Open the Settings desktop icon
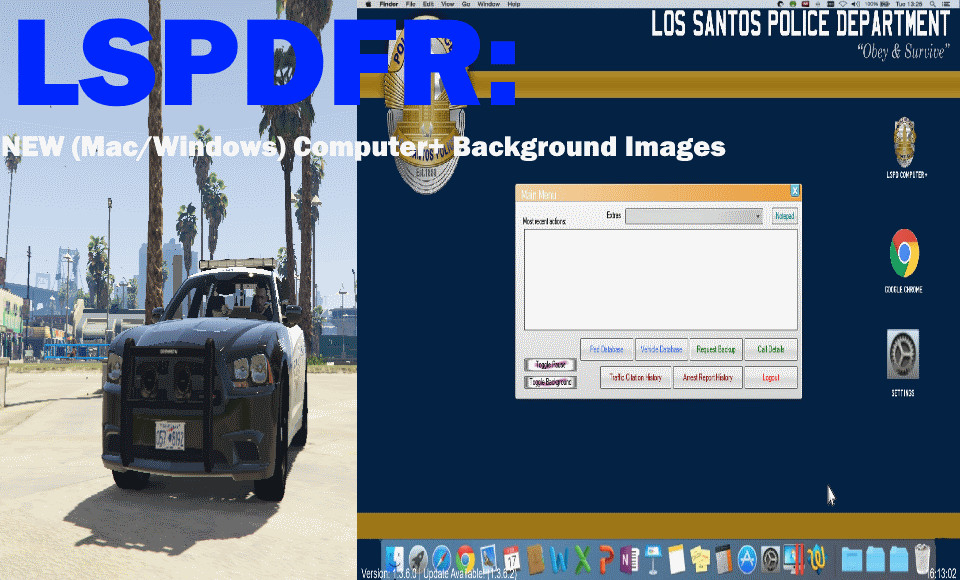Screen dimensions: 960x580 903,355
